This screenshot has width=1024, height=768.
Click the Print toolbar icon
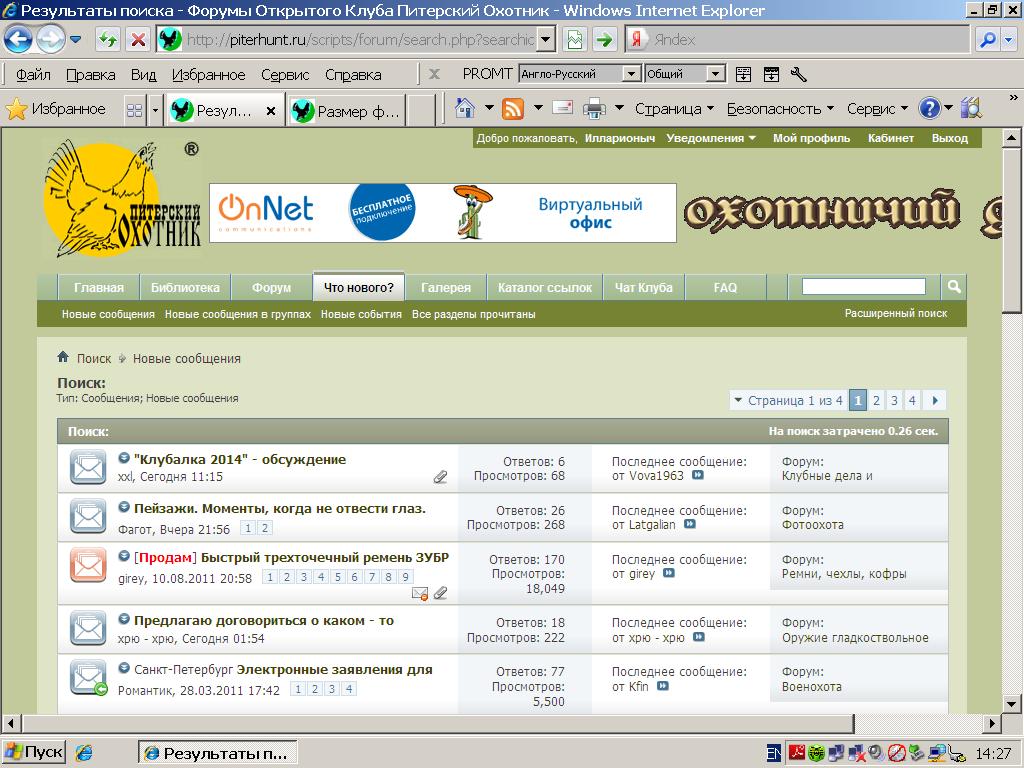(x=594, y=108)
